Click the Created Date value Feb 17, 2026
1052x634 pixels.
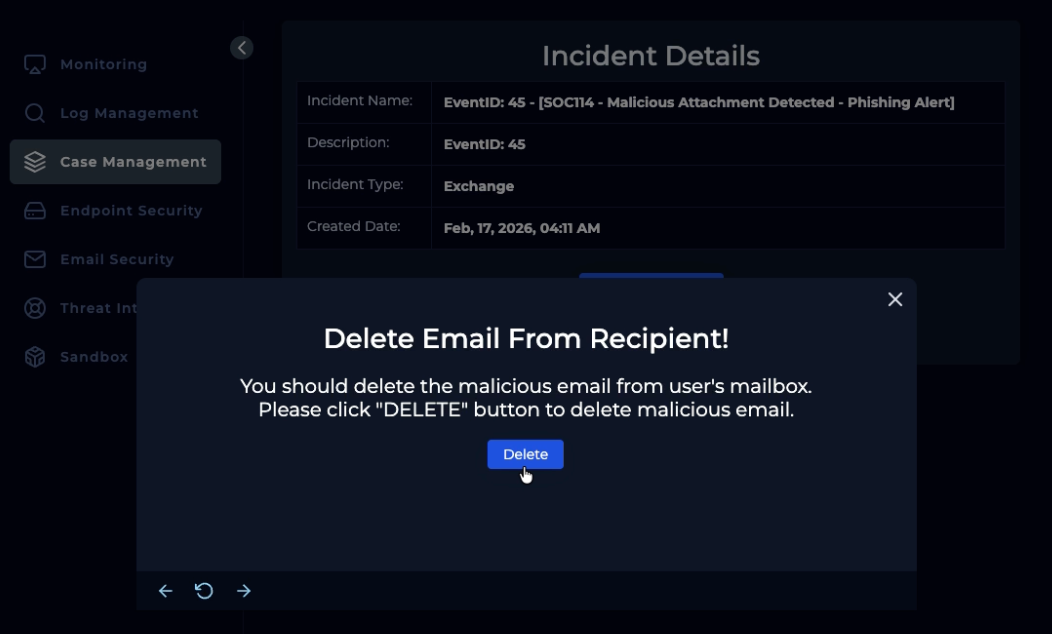521,228
